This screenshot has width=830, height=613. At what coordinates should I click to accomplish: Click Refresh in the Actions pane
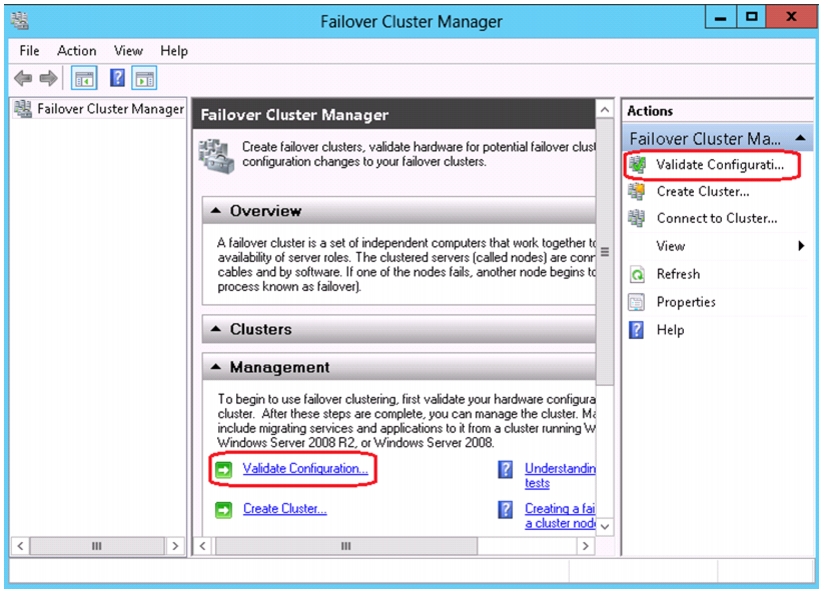678,274
